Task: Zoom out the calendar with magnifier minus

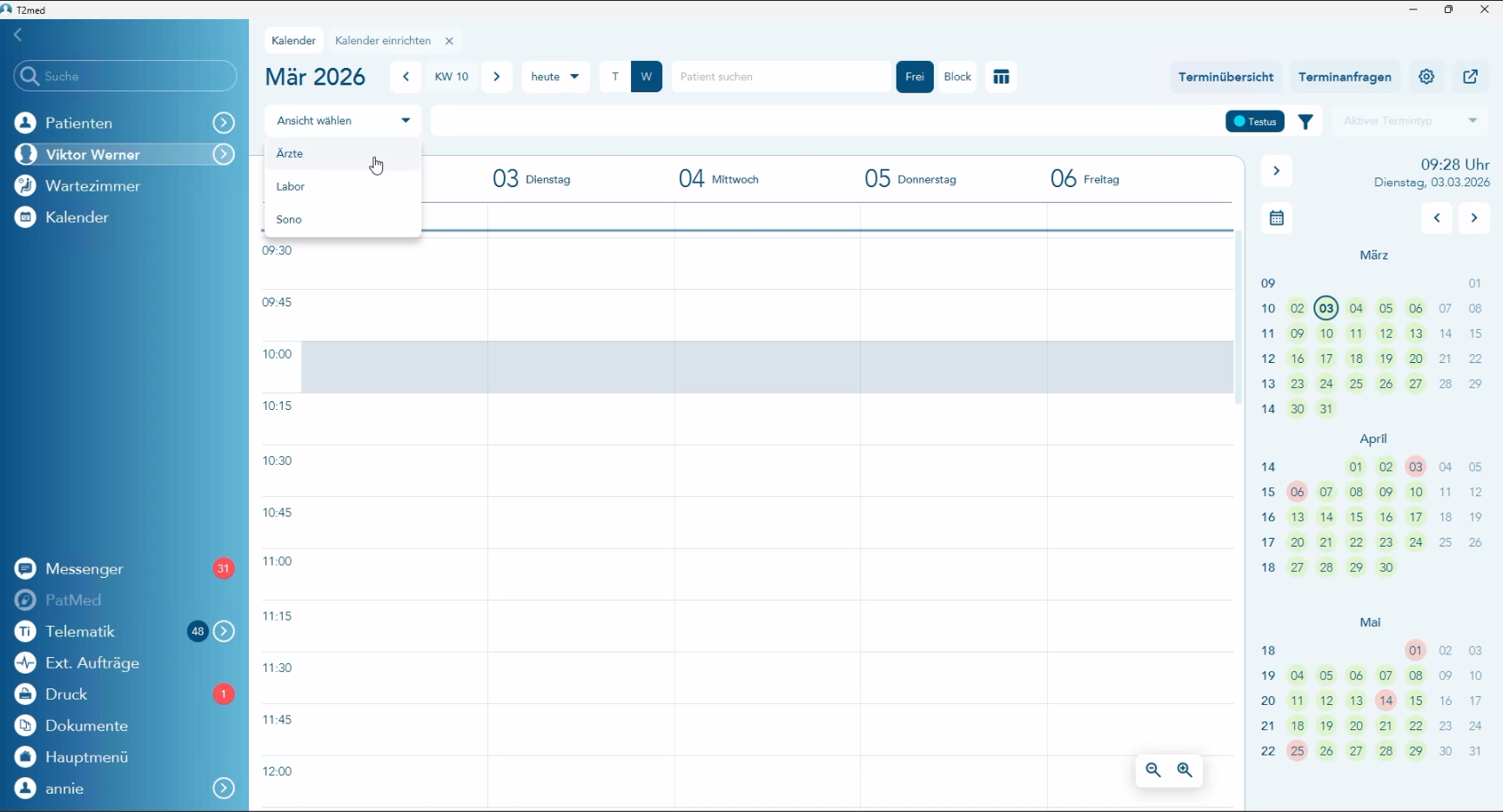Action: [1153, 770]
